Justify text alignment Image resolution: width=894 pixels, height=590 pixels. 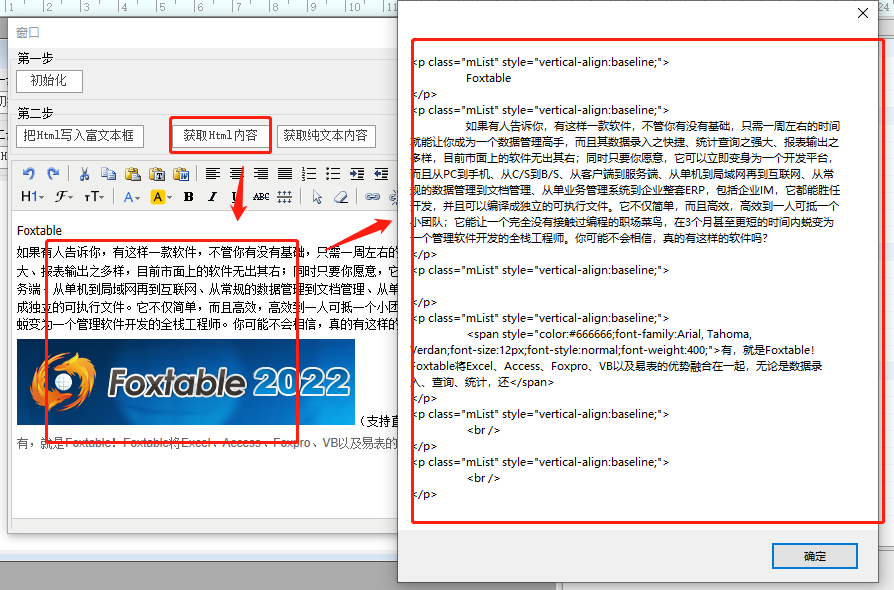click(285, 173)
